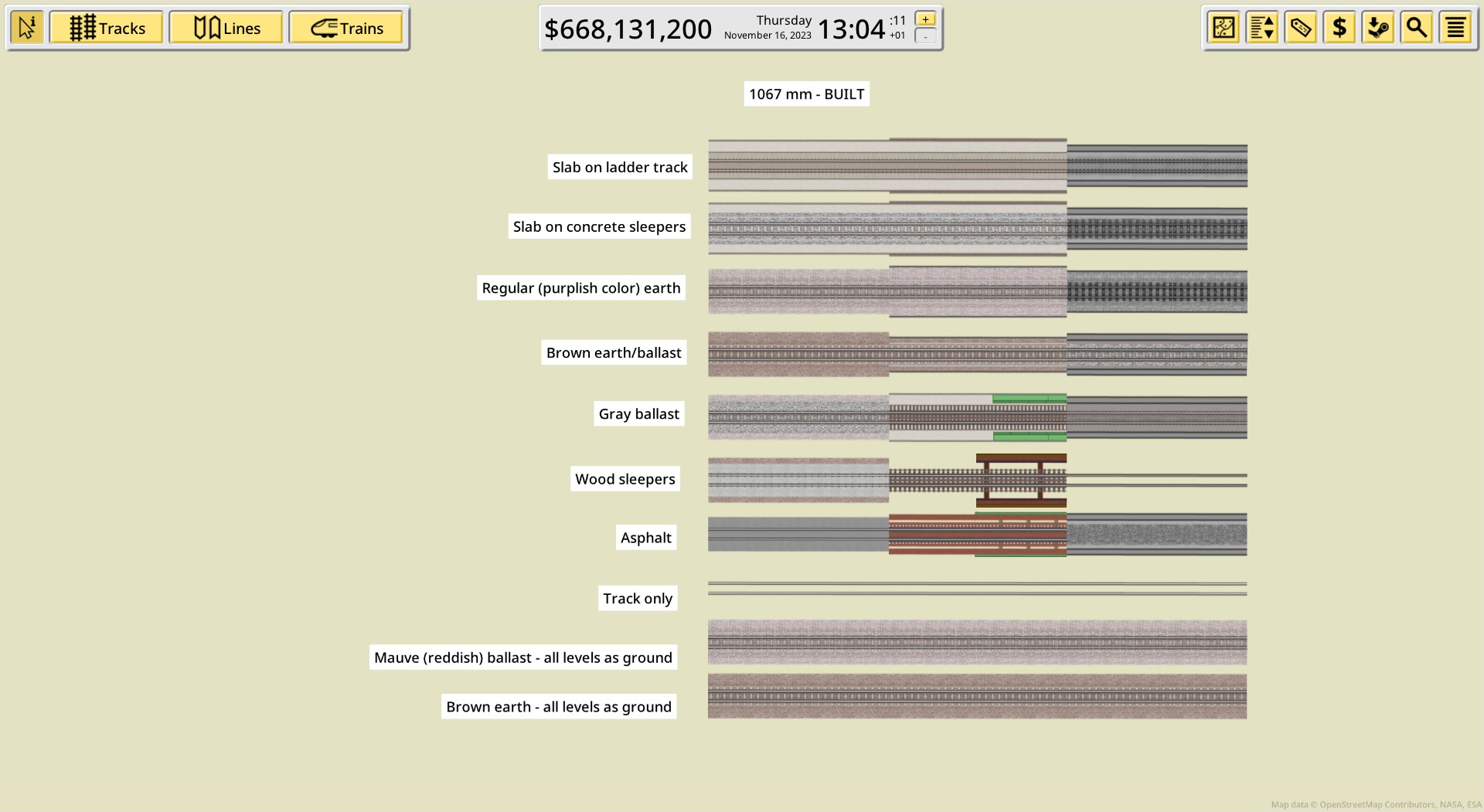Open the Tracks menu
Screen dimensions: 1484x812
[x=107, y=28]
